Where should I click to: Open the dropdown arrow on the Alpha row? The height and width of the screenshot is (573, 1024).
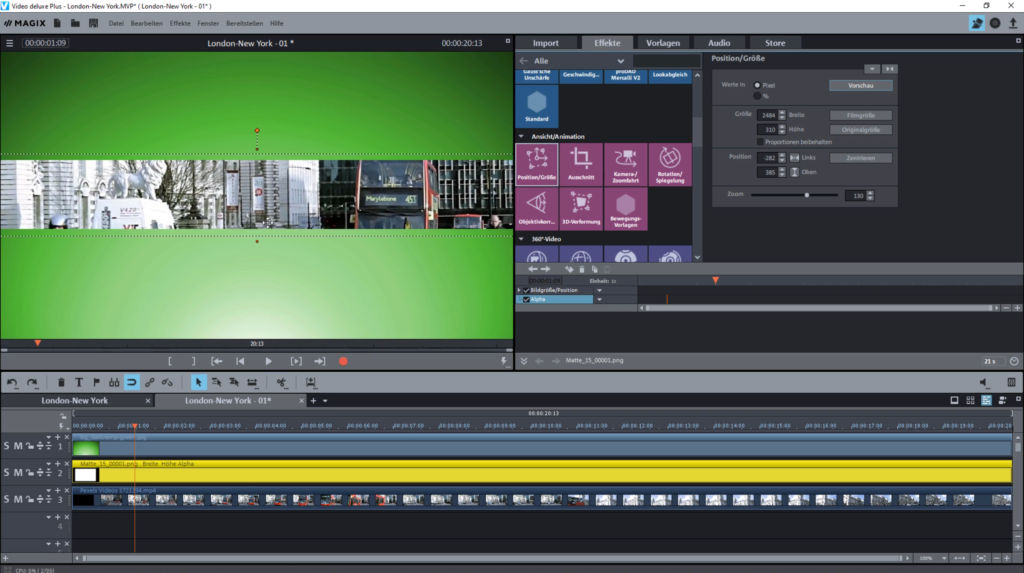(600, 299)
